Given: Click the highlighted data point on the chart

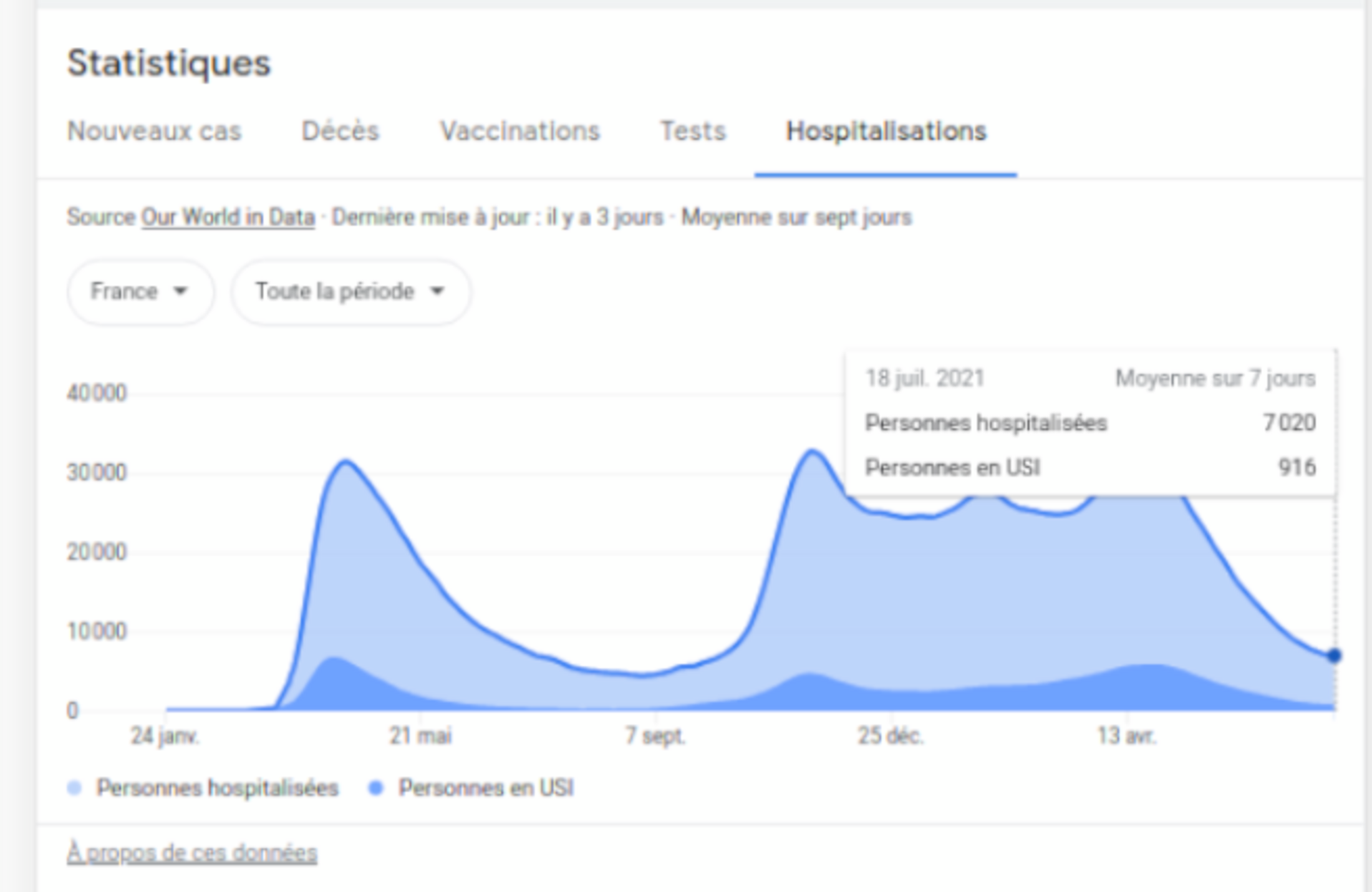Looking at the screenshot, I should tap(1334, 656).
